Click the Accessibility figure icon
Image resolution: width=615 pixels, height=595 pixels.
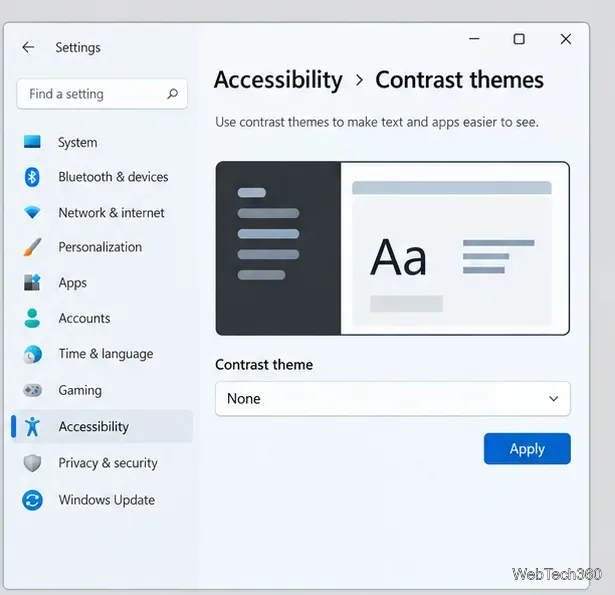pos(32,426)
